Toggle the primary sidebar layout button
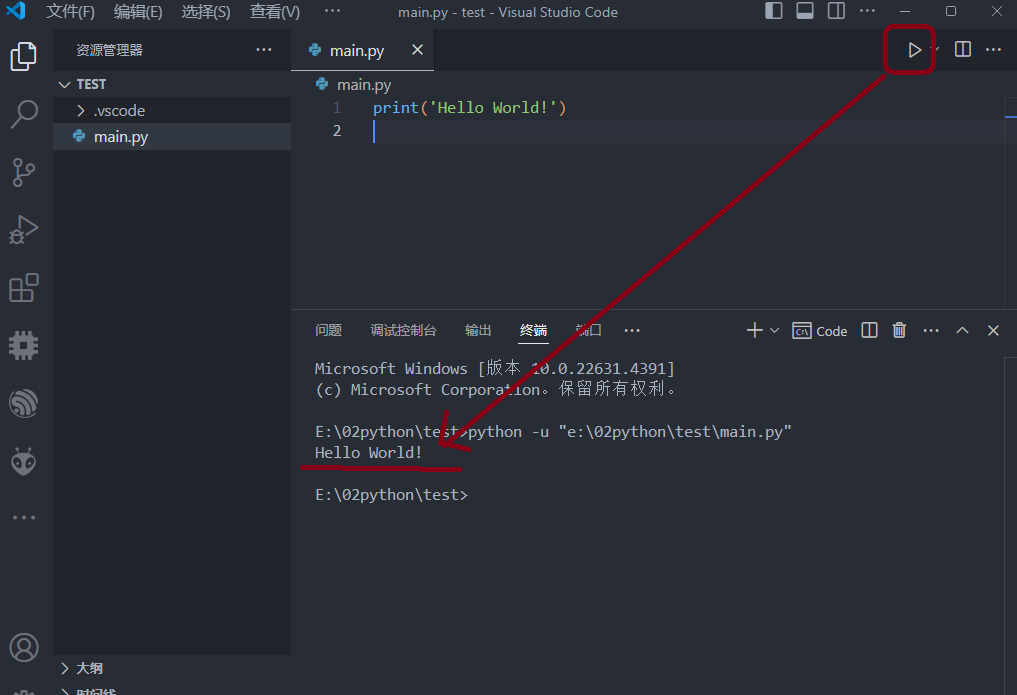 774,12
